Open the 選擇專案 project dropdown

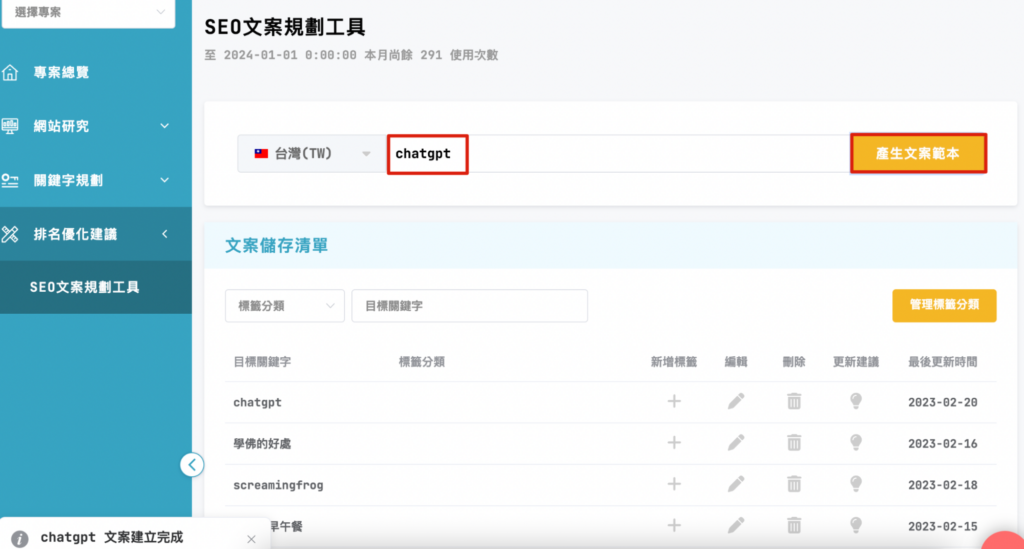pos(88,12)
